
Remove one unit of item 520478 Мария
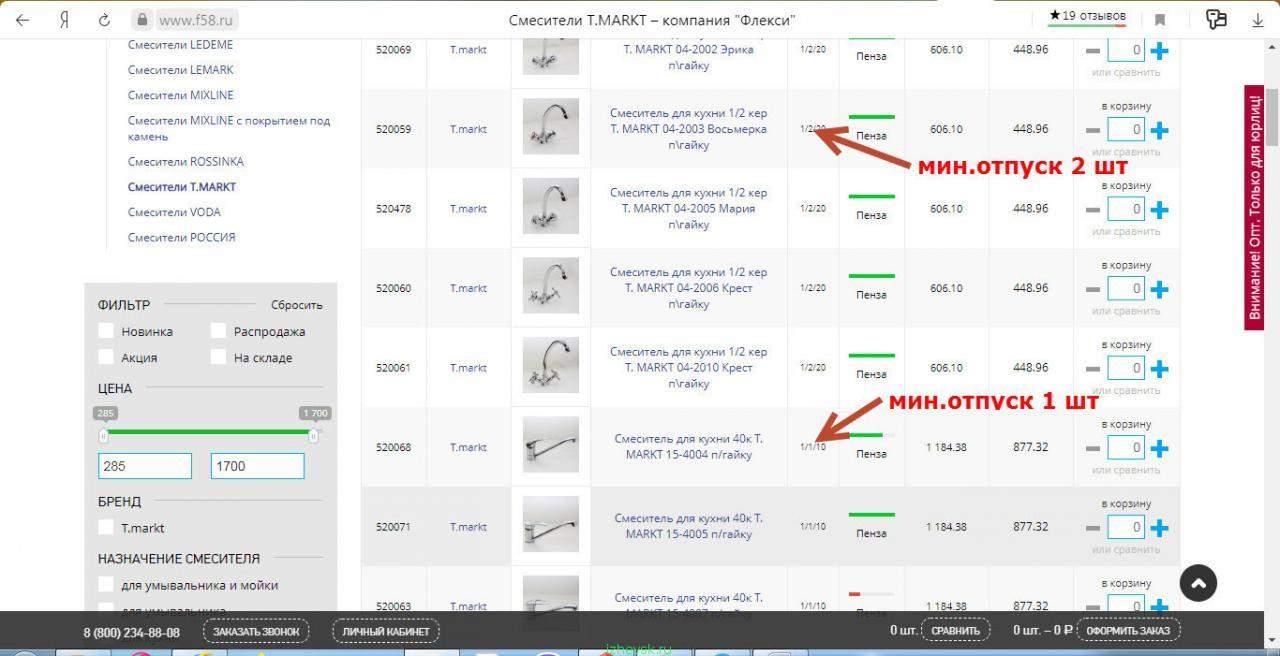[x=1093, y=210]
